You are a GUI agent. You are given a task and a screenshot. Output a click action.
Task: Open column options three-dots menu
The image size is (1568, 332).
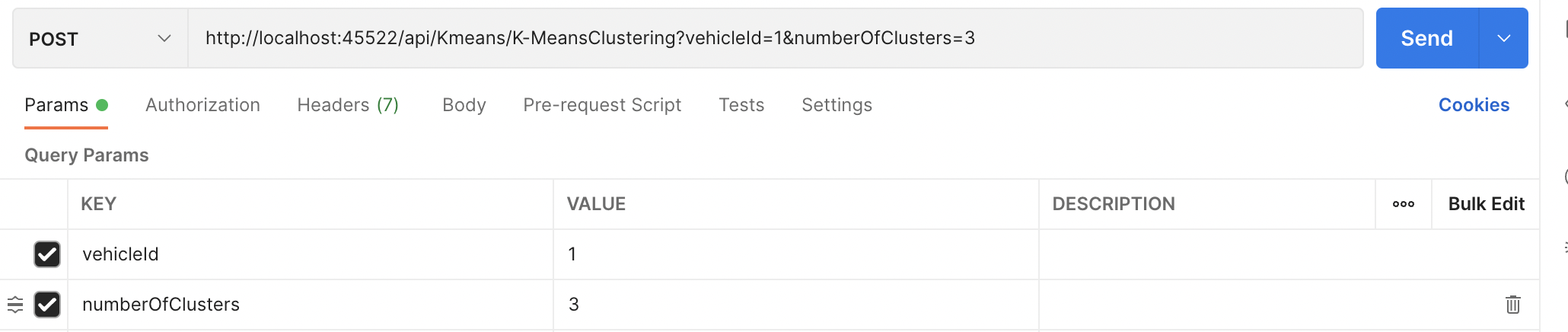pos(1403,204)
